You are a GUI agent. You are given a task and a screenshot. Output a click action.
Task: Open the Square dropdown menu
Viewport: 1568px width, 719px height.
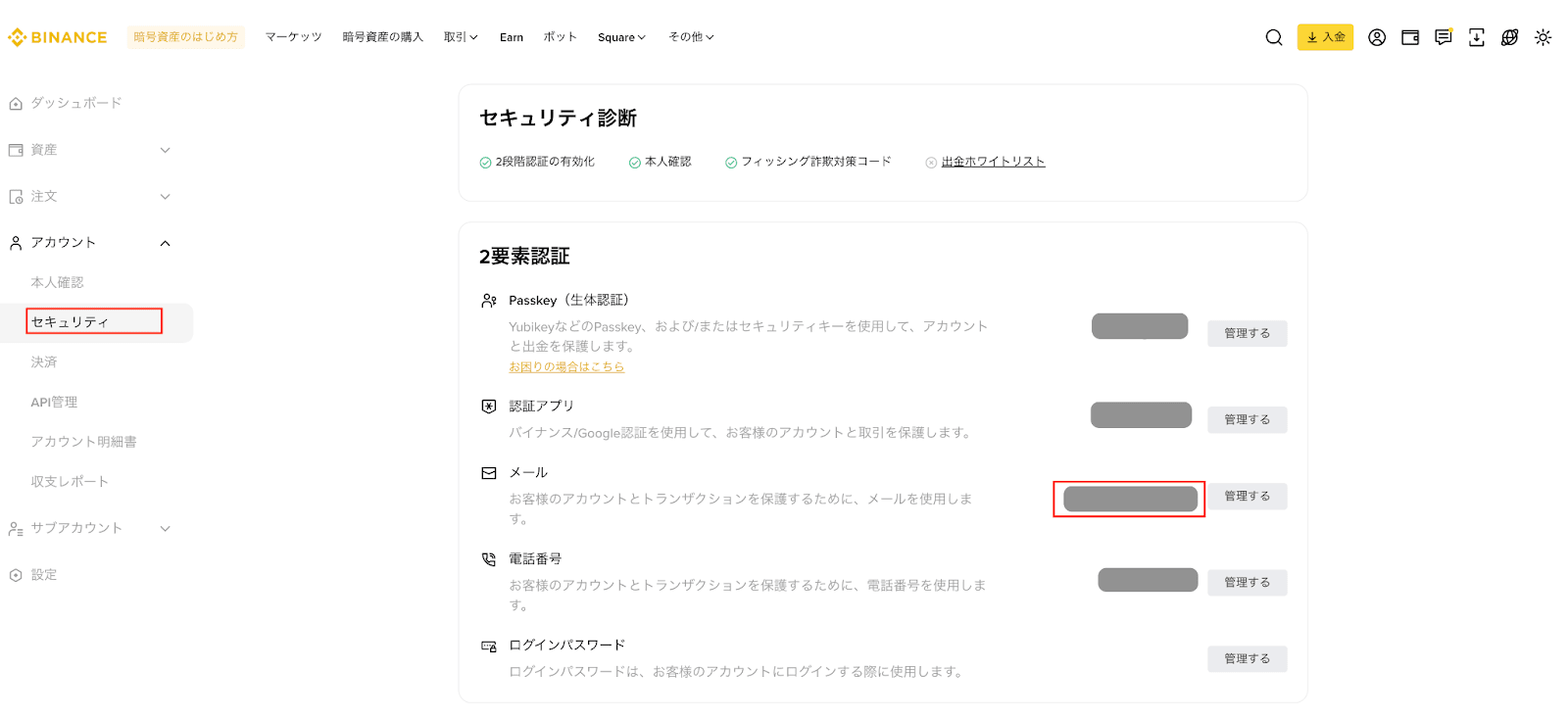pyautogui.click(x=622, y=37)
